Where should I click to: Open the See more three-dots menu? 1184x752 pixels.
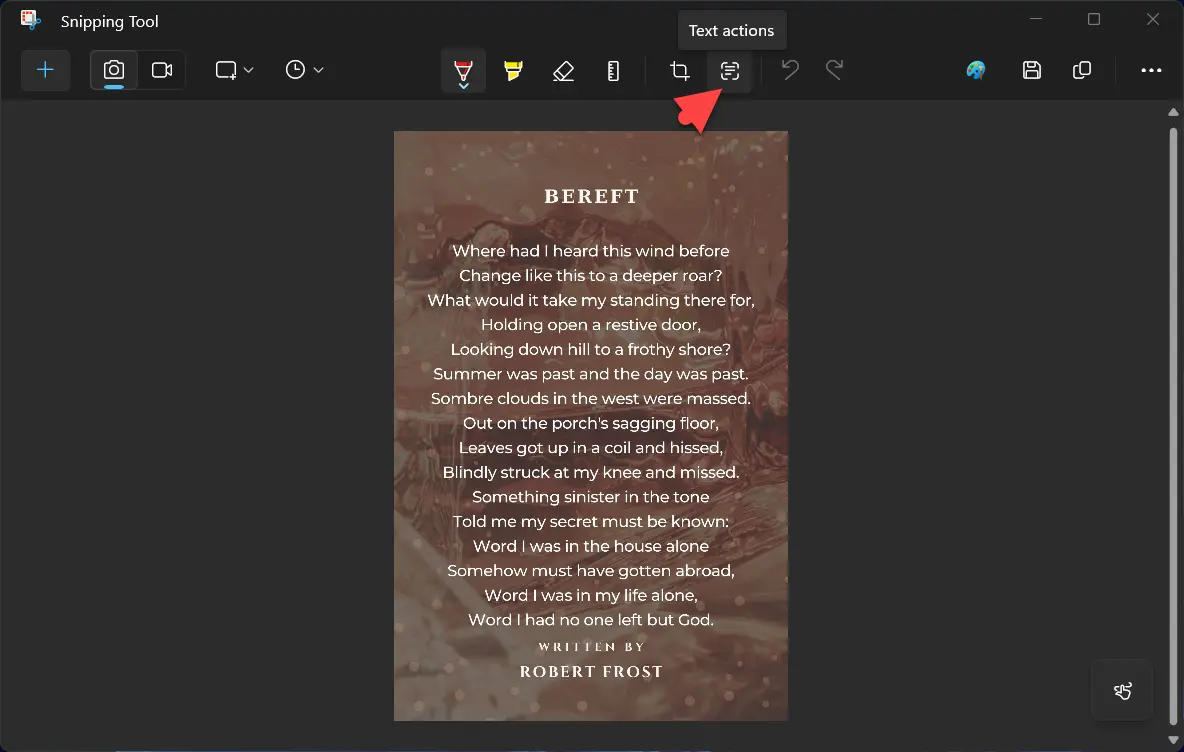[1151, 70]
